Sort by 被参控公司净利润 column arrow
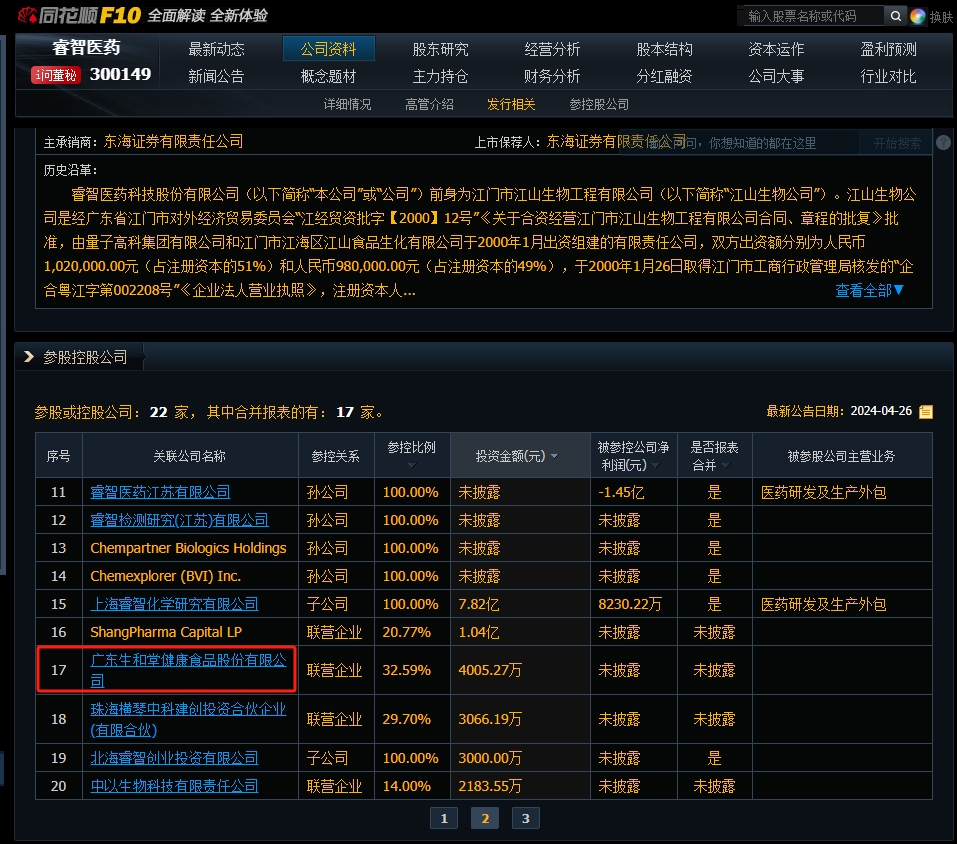Viewport: 957px width, 844px height. pyautogui.click(x=656, y=466)
